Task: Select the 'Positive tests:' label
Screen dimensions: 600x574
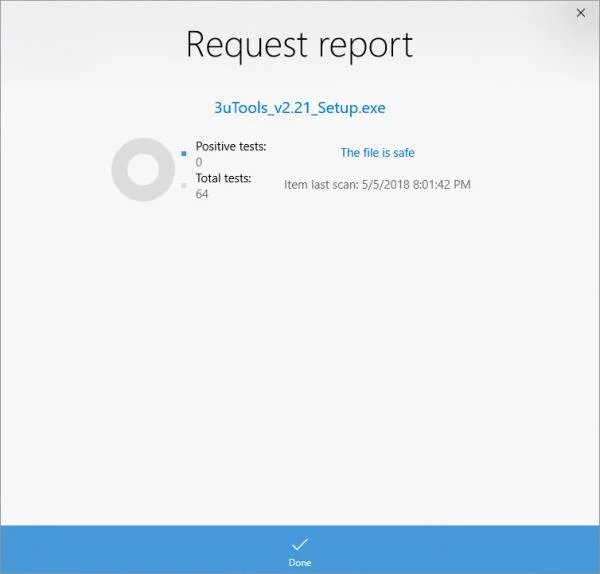Action: (x=231, y=146)
